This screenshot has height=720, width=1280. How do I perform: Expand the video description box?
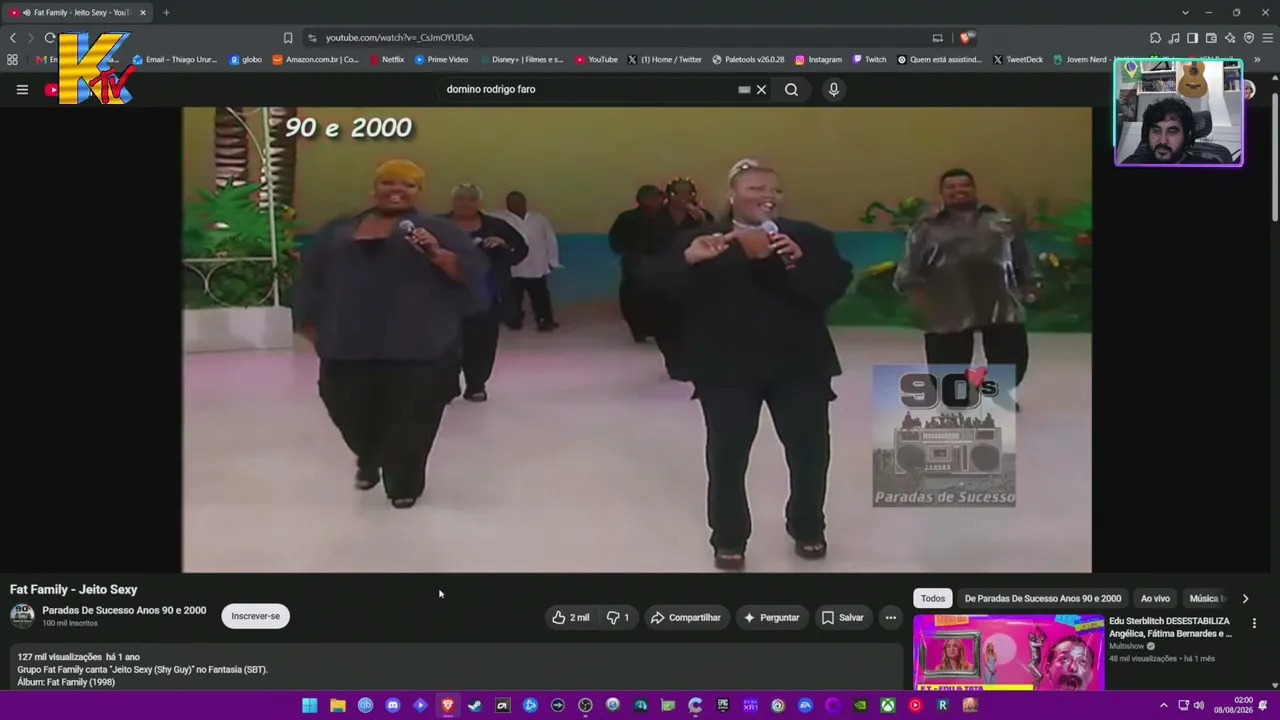point(455,668)
